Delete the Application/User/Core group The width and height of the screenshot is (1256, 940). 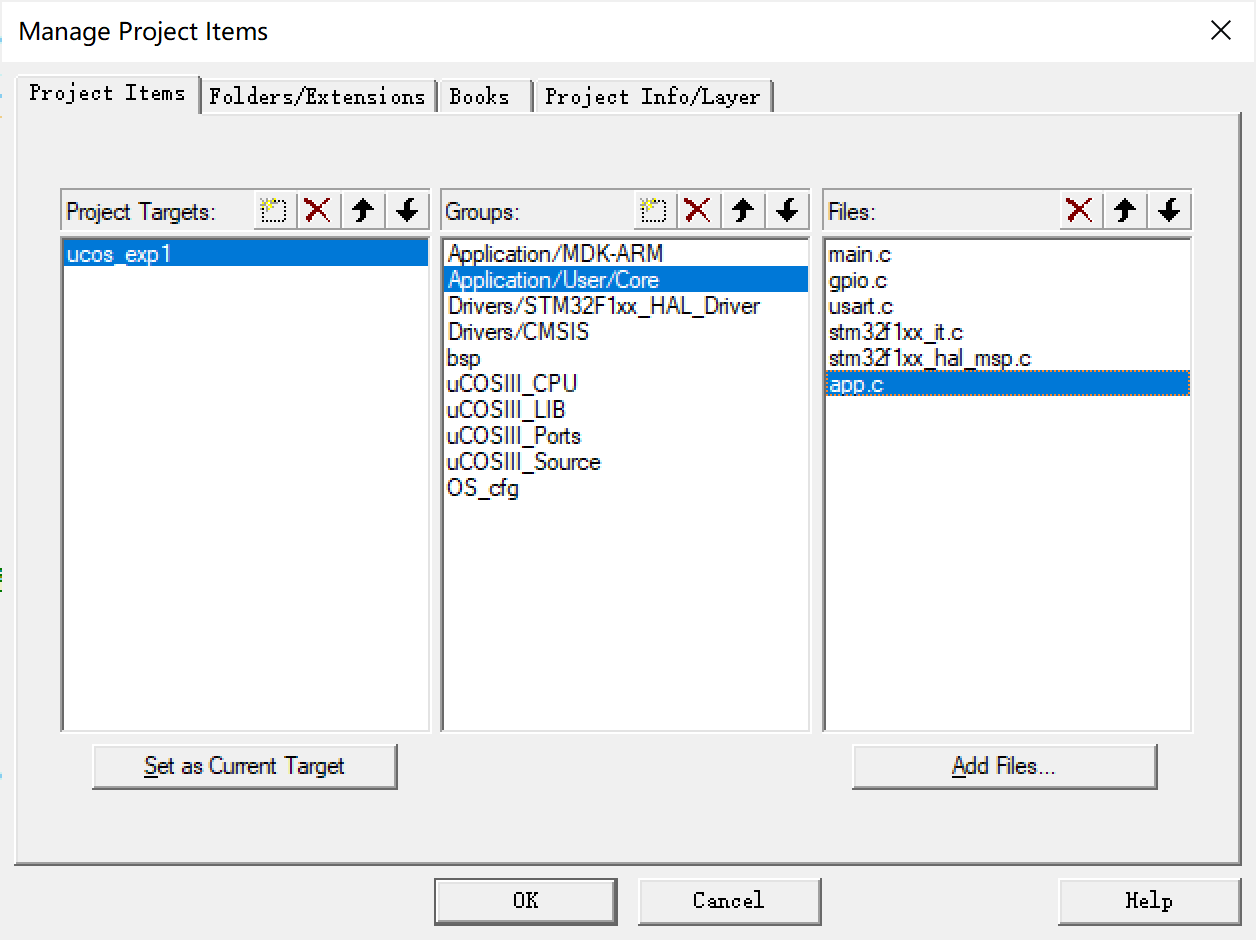pyautogui.click(x=698, y=210)
